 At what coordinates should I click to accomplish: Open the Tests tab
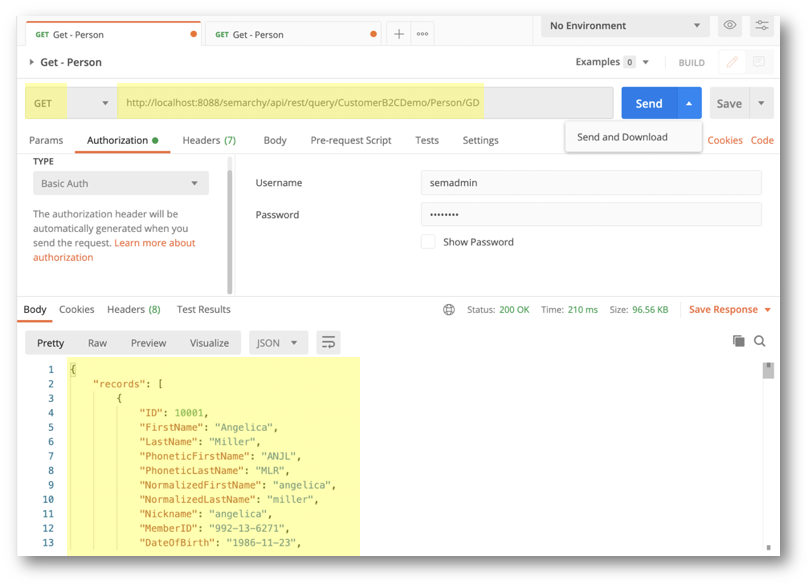427,140
